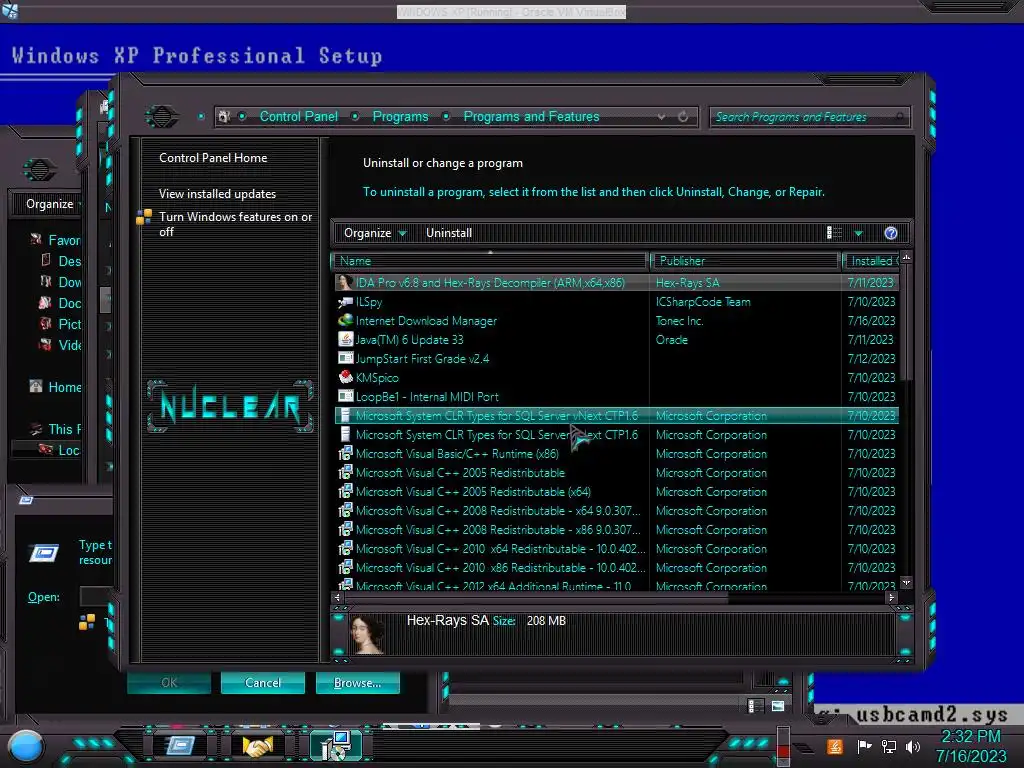Click Cancel in the Run dialog
Screen dimensions: 1024x768
coord(263,682)
